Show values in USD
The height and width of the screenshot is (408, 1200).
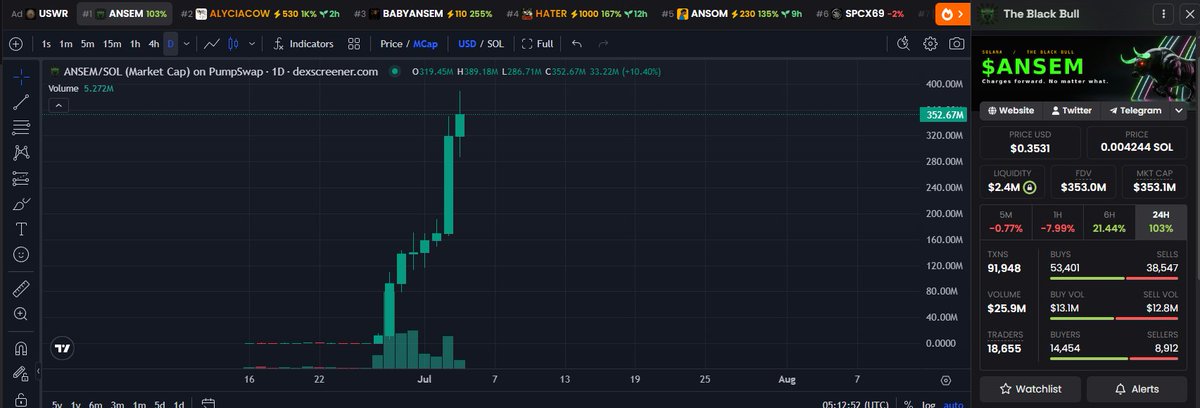coord(467,44)
